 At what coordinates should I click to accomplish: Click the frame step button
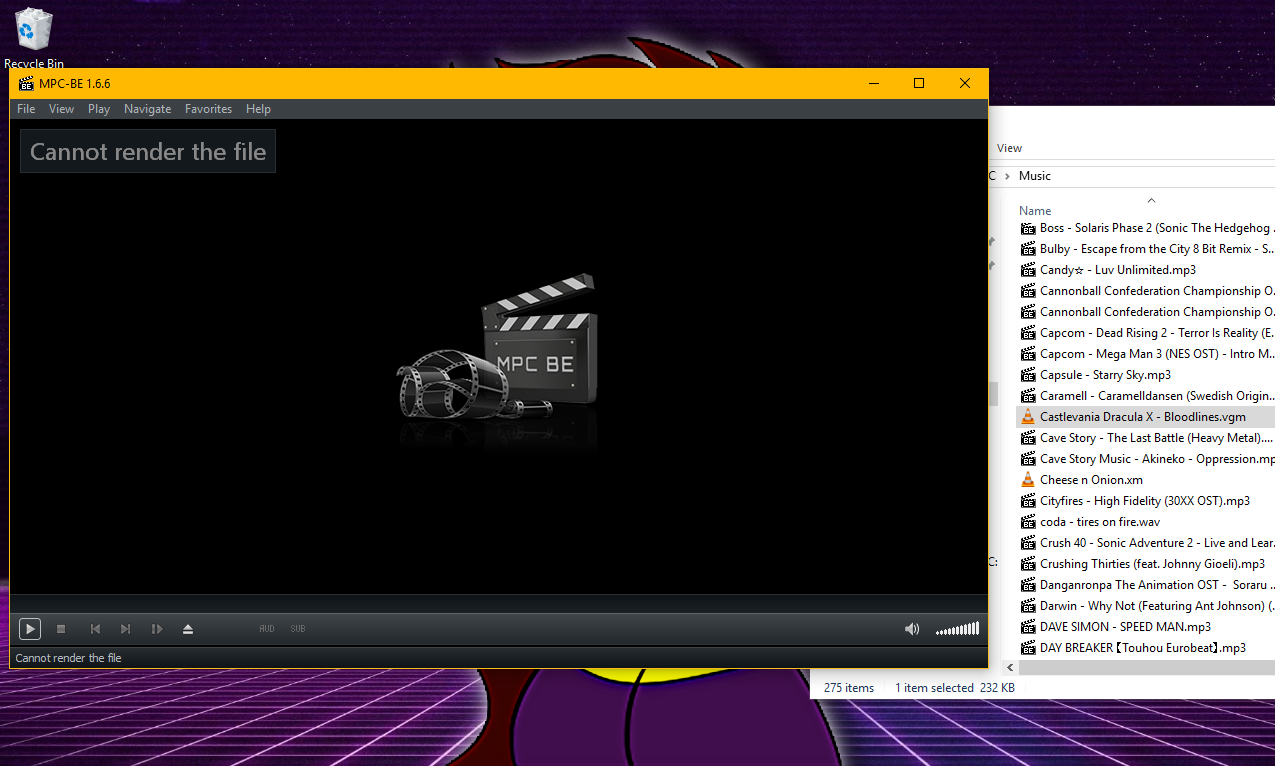[156, 629]
